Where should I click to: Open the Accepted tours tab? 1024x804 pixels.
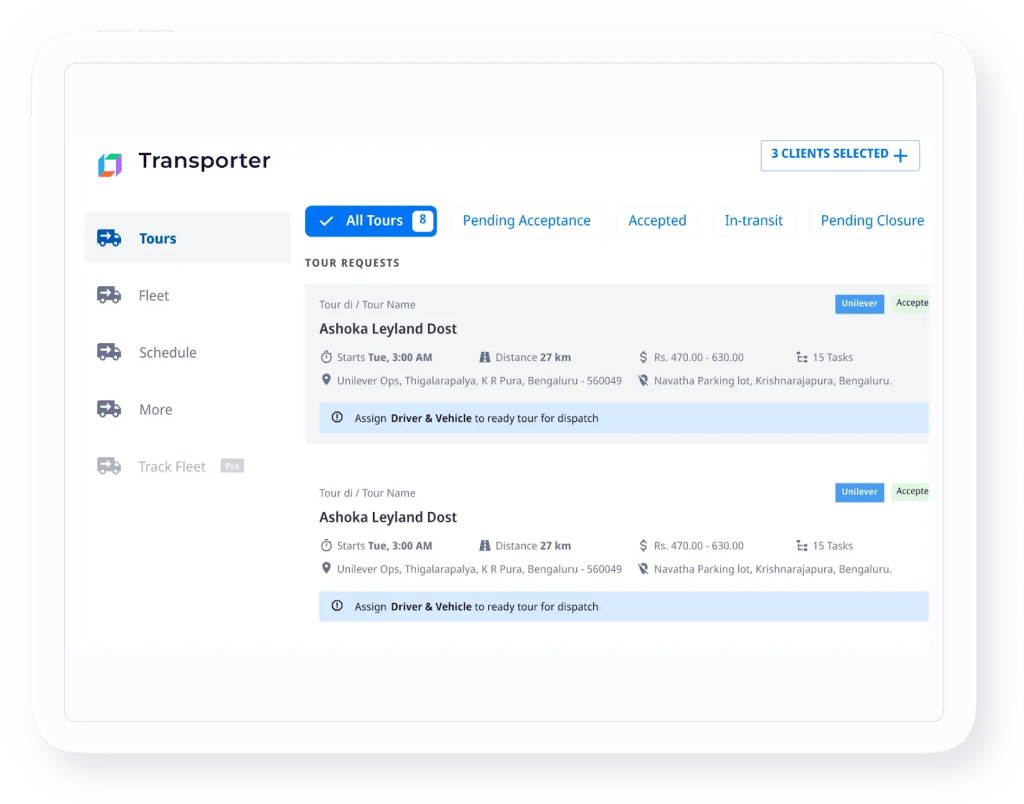(657, 221)
